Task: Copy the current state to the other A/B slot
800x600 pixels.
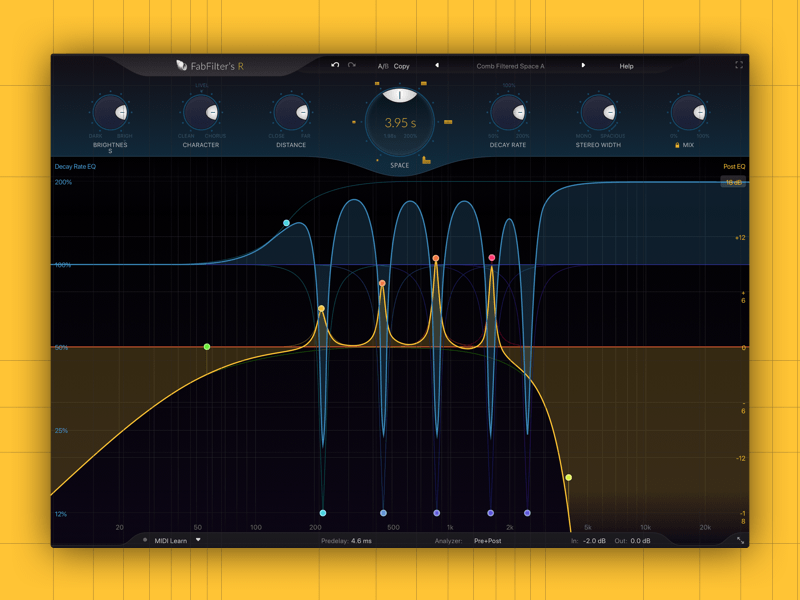Action: 402,66
